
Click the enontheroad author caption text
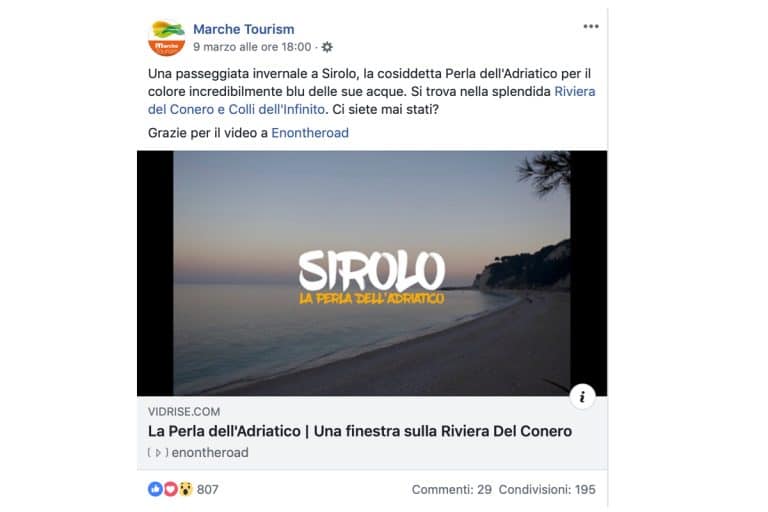210,453
